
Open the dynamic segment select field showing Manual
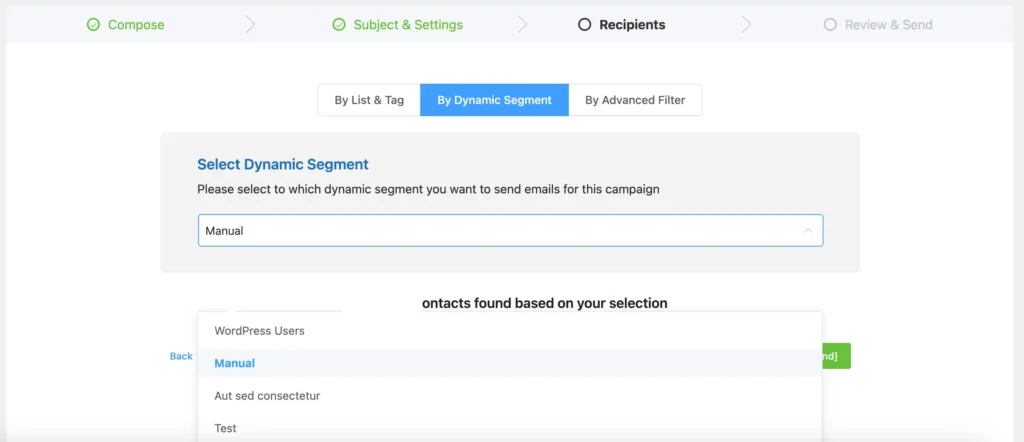click(x=500, y=231)
